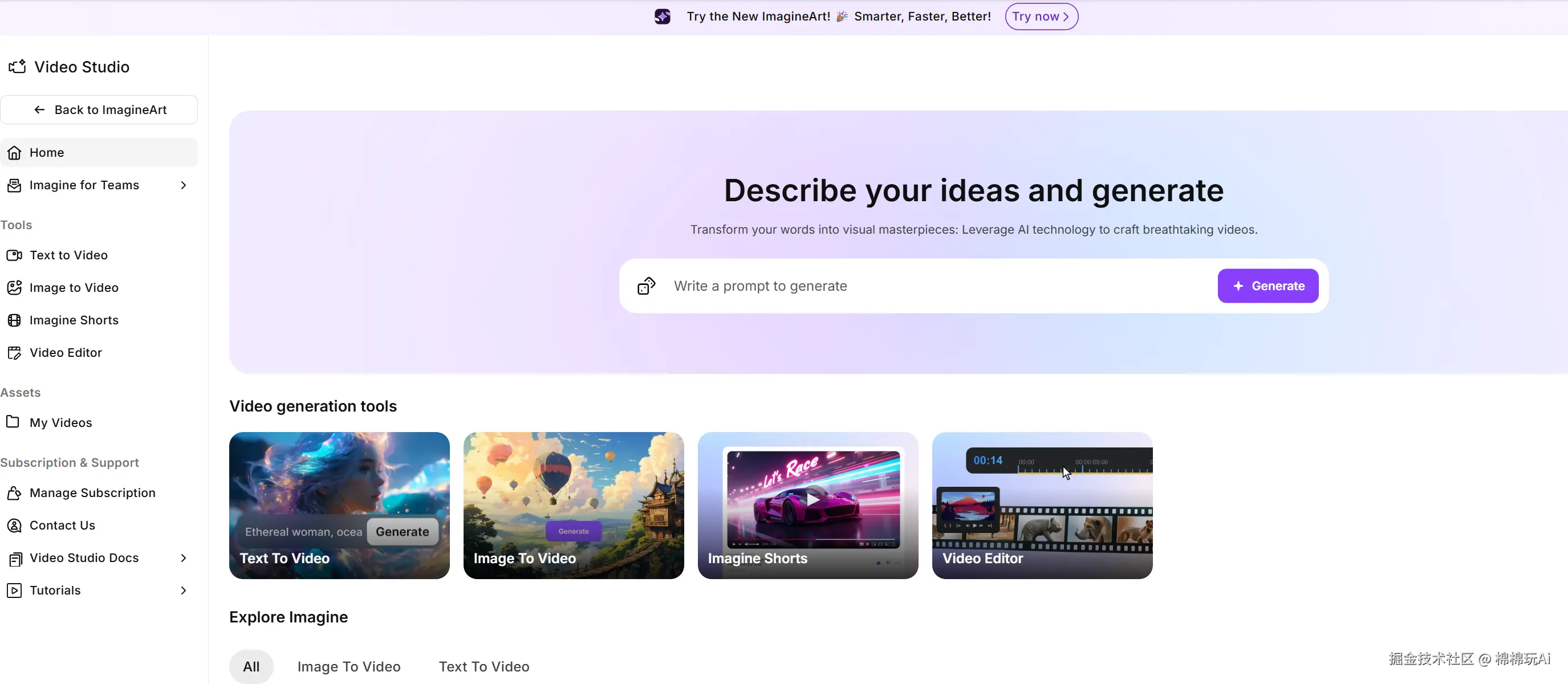1568x684 pixels.
Task: Expand the Video Studio Docs chevron
Action: click(x=183, y=557)
